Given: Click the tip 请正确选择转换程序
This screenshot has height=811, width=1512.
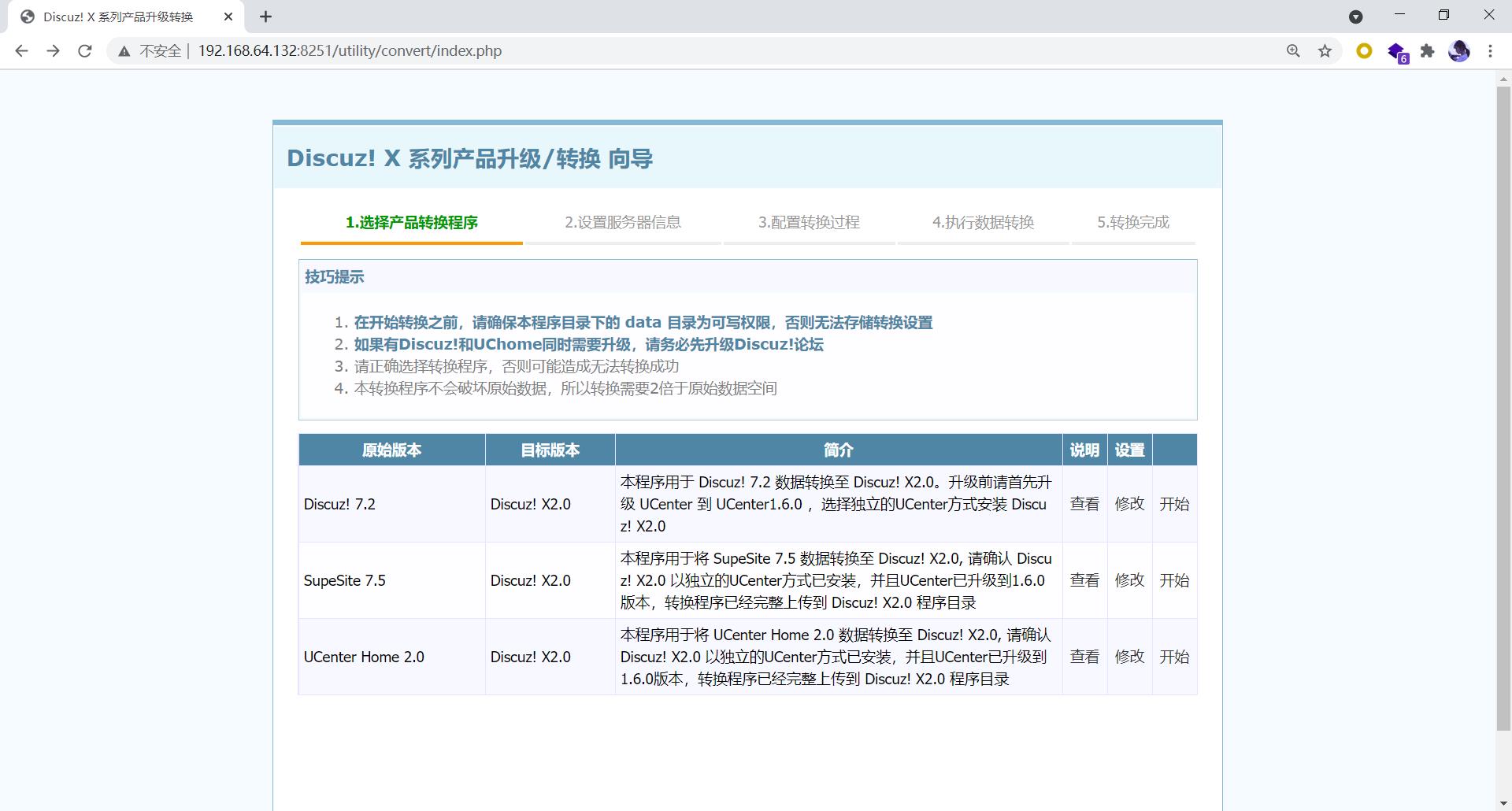Looking at the screenshot, I should [x=516, y=367].
